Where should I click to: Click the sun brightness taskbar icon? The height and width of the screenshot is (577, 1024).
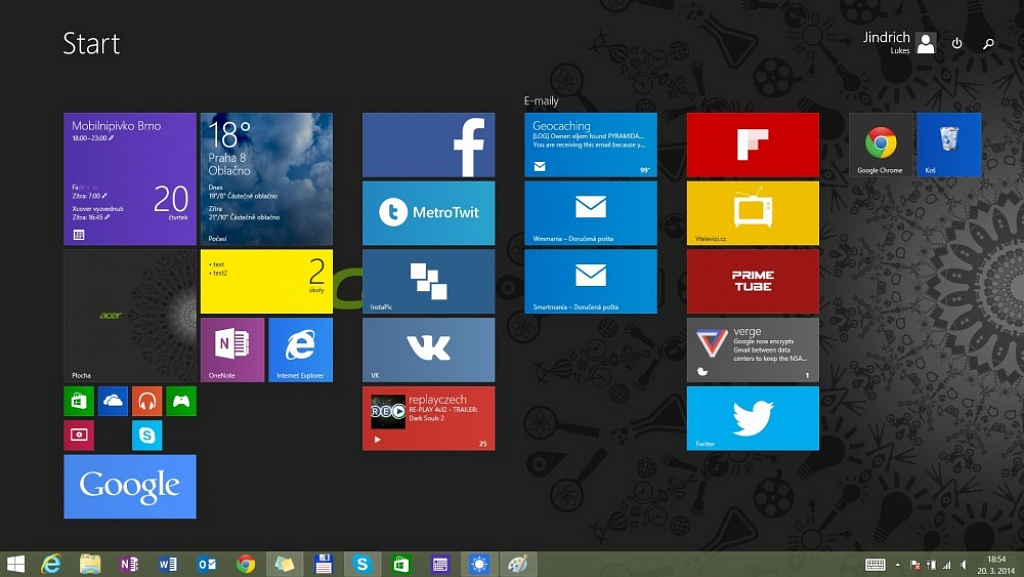point(479,564)
